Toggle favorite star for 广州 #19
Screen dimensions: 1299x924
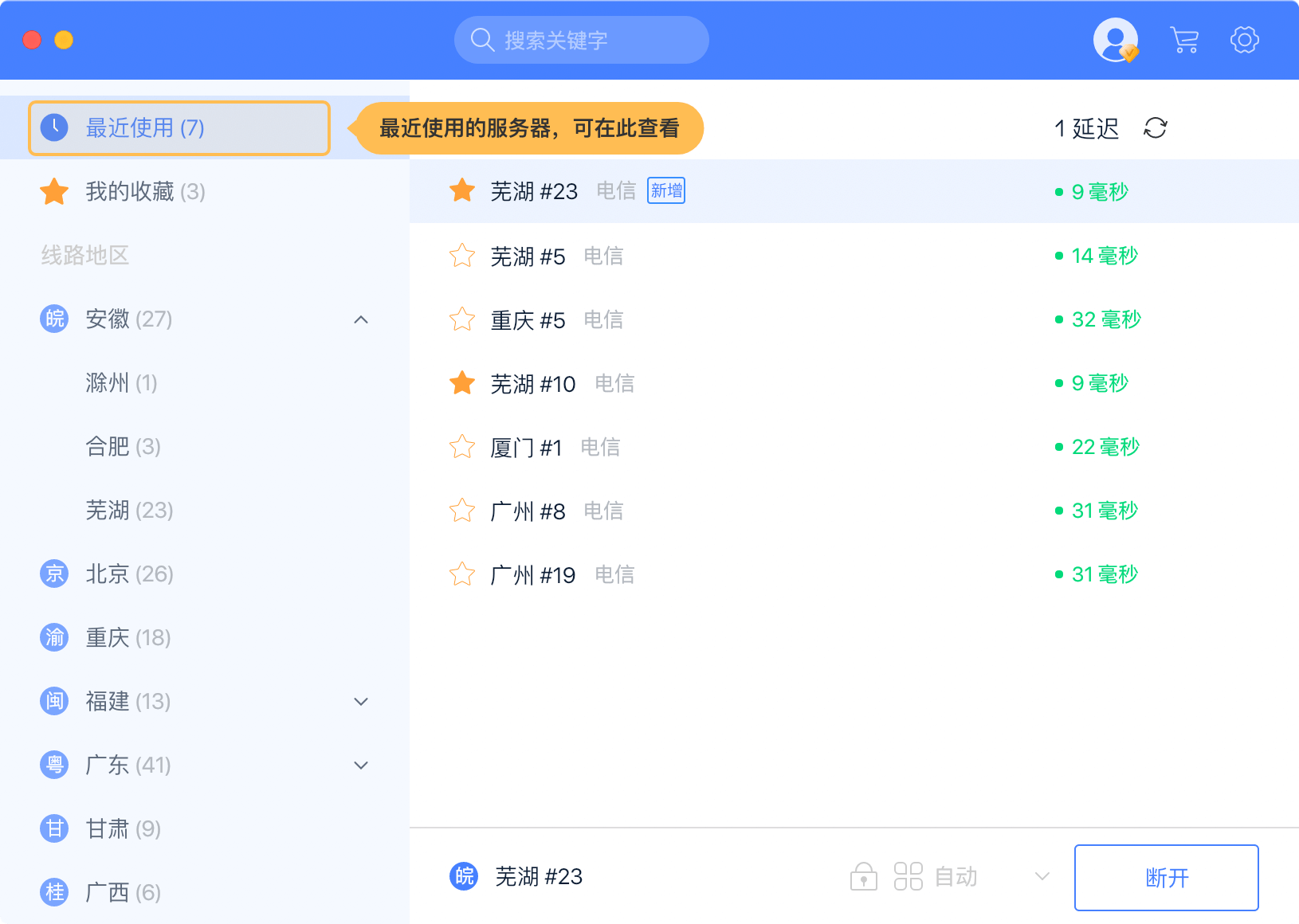click(x=462, y=574)
